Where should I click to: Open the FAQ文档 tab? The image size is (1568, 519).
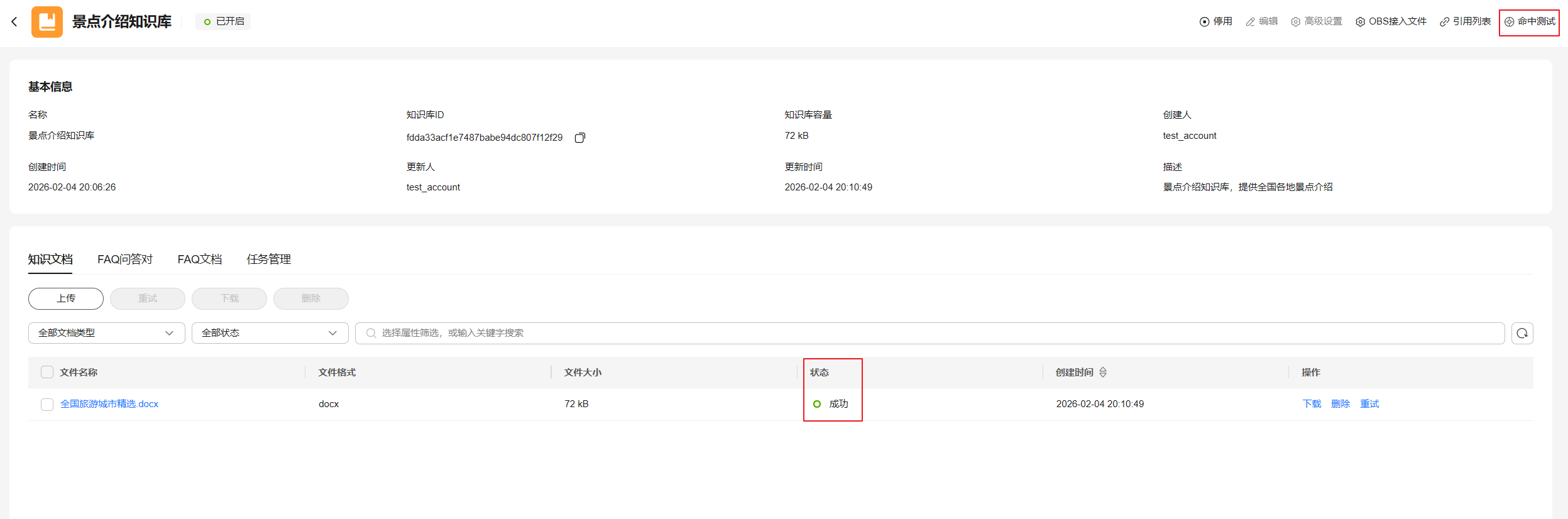199,259
